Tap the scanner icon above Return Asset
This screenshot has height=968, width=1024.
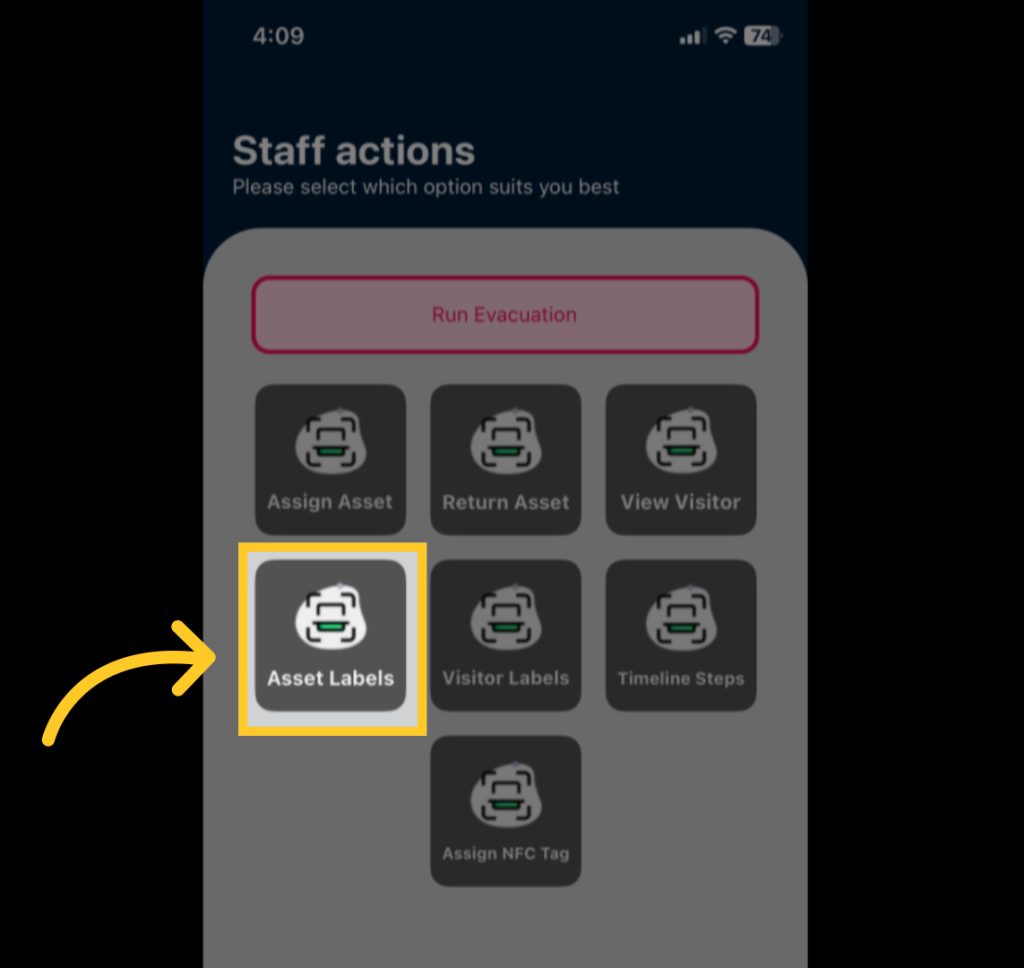(505, 441)
